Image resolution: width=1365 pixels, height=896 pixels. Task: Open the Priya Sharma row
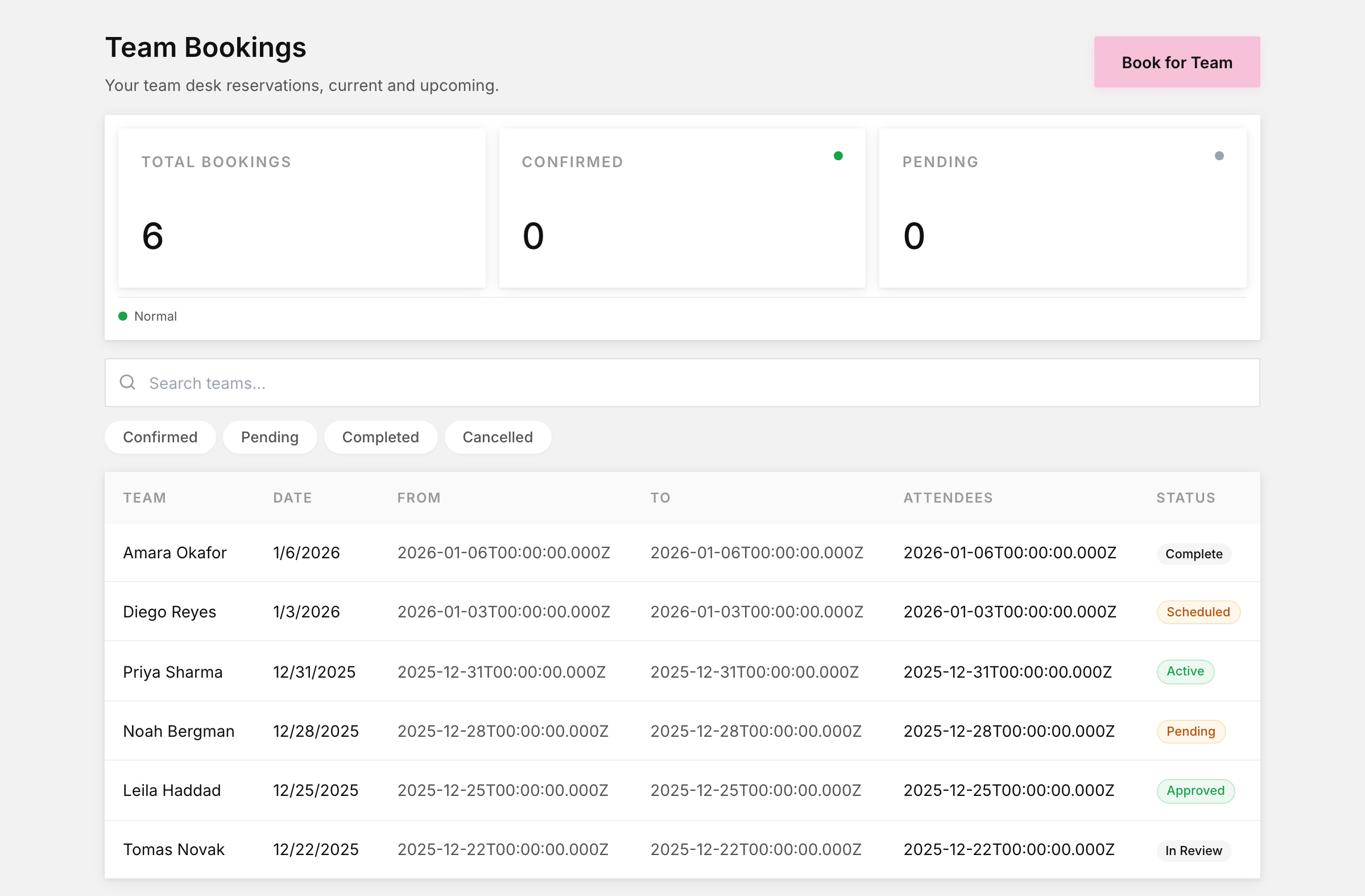tap(682, 671)
